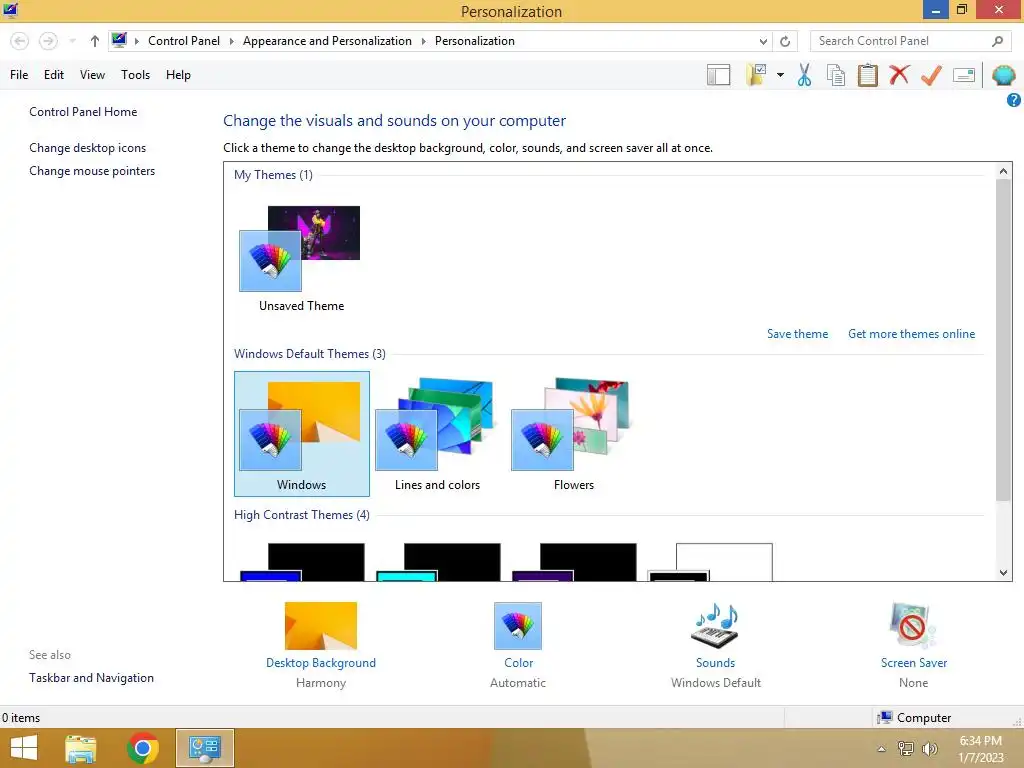Click the Control Panel icon in the address bar
The height and width of the screenshot is (768, 1024).
click(x=119, y=40)
